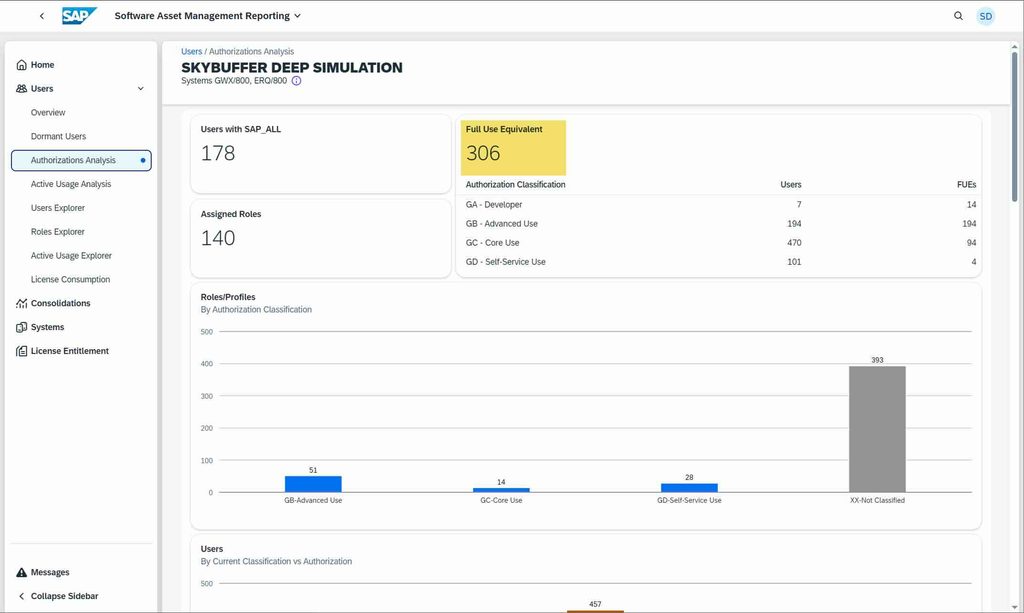Click the Systems label in sidebar
Viewport: 1024px width, 613px height.
point(48,327)
